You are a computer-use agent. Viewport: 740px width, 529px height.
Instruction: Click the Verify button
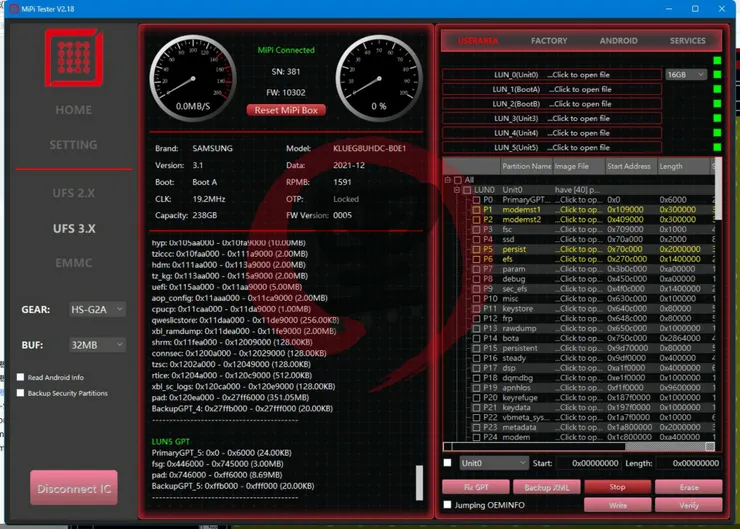(x=689, y=505)
